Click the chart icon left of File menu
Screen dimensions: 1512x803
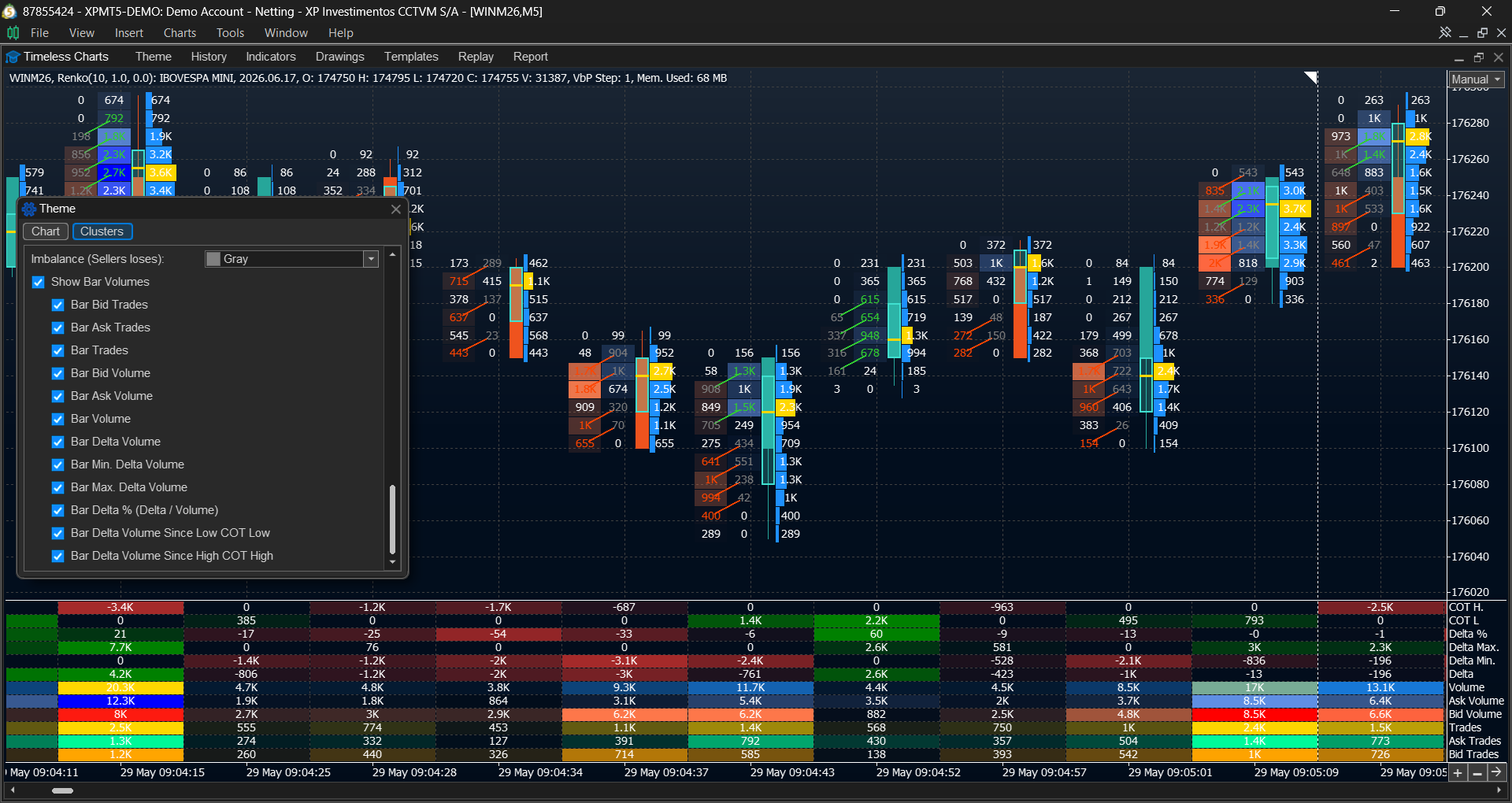[13, 33]
